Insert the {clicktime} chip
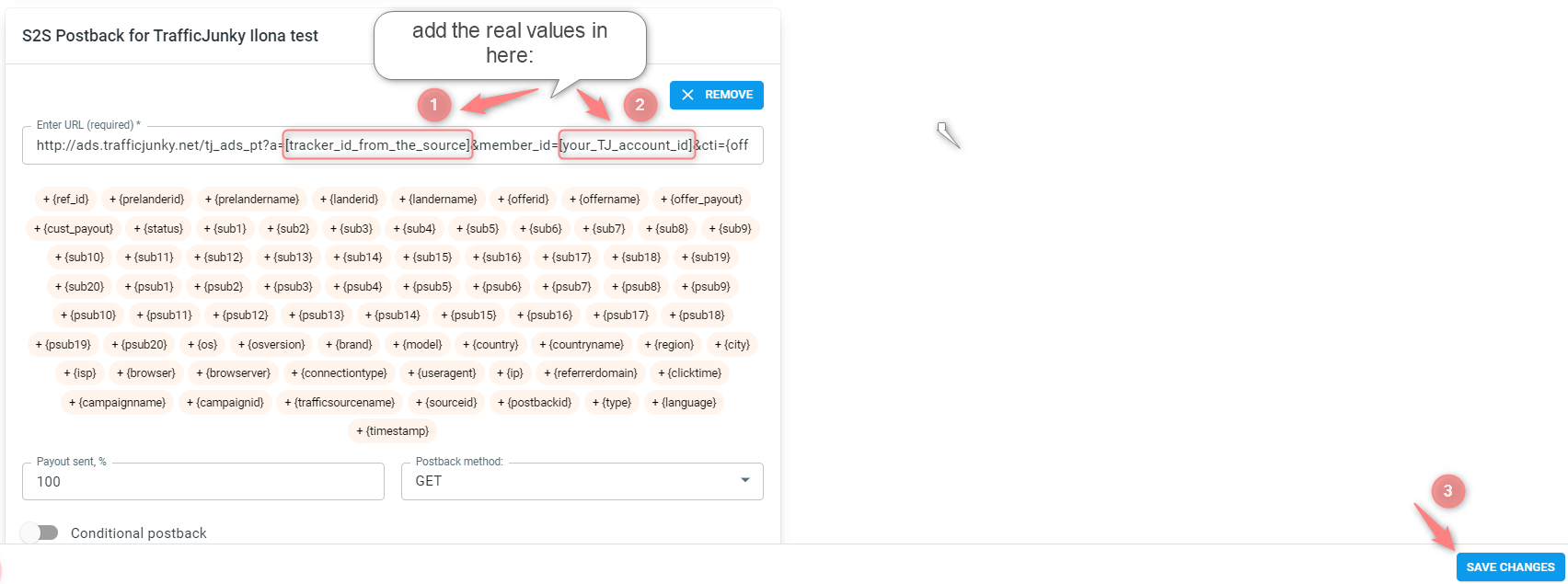Screen dimensions: 1568x584 (x=690, y=372)
